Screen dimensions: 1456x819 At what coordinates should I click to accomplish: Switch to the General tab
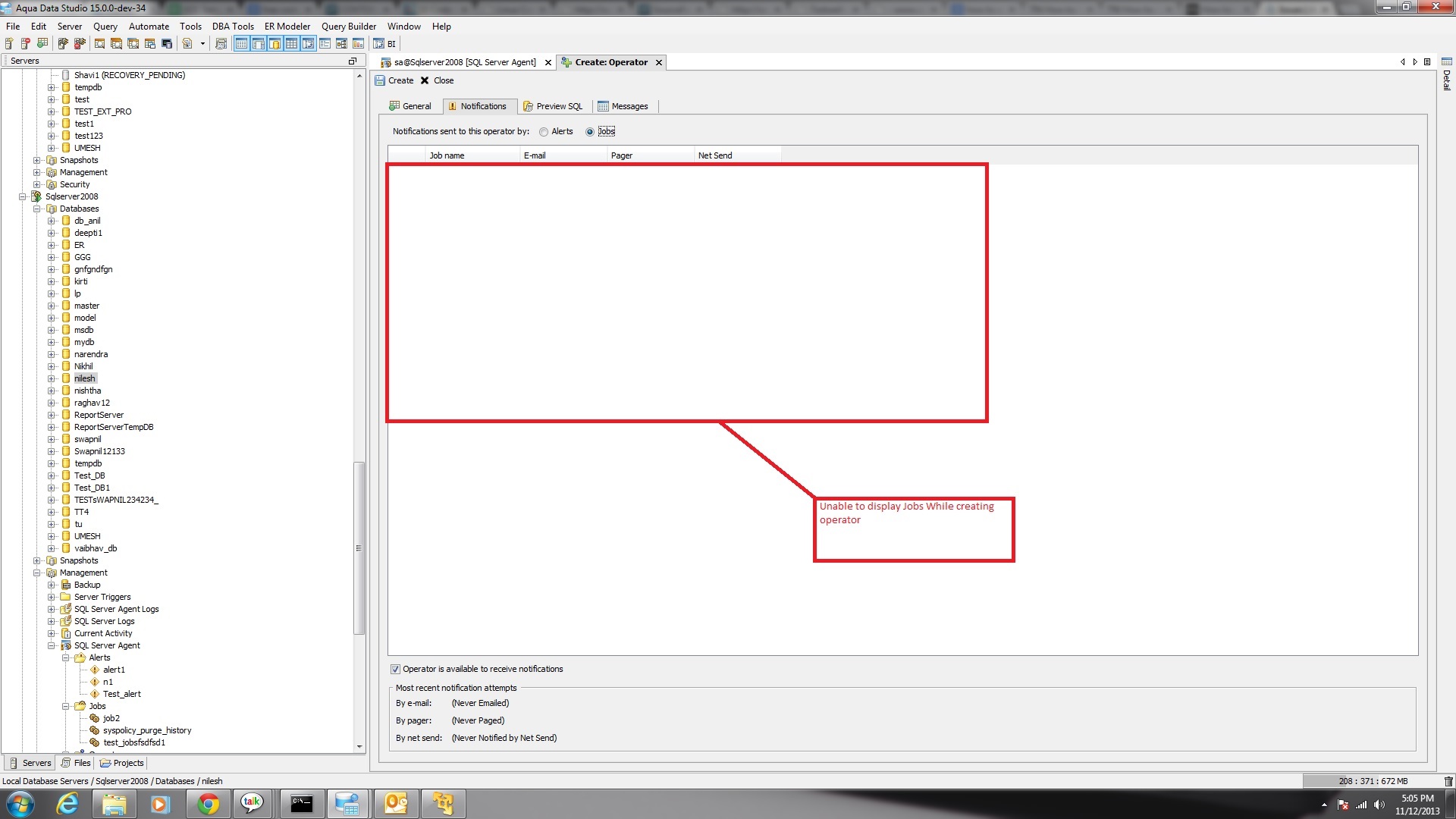click(410, 106)
